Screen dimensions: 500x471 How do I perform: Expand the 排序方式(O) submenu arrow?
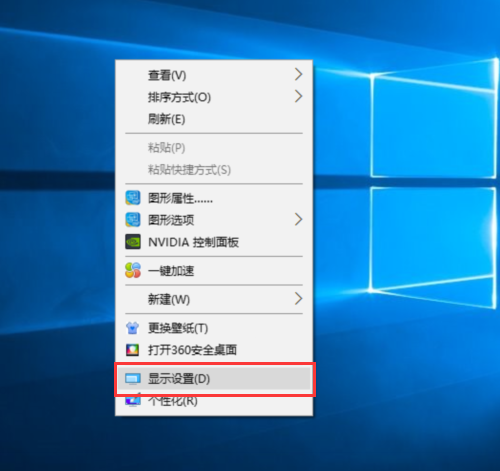[298, 96]
